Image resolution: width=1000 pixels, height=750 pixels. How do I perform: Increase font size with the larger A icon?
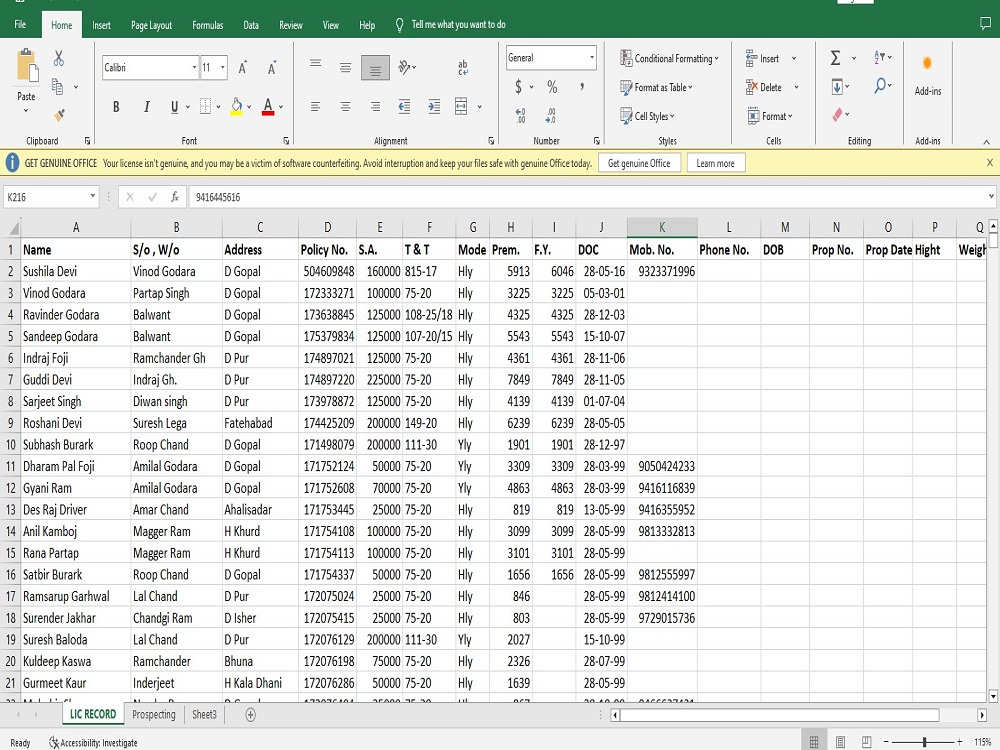coord(242,68)
